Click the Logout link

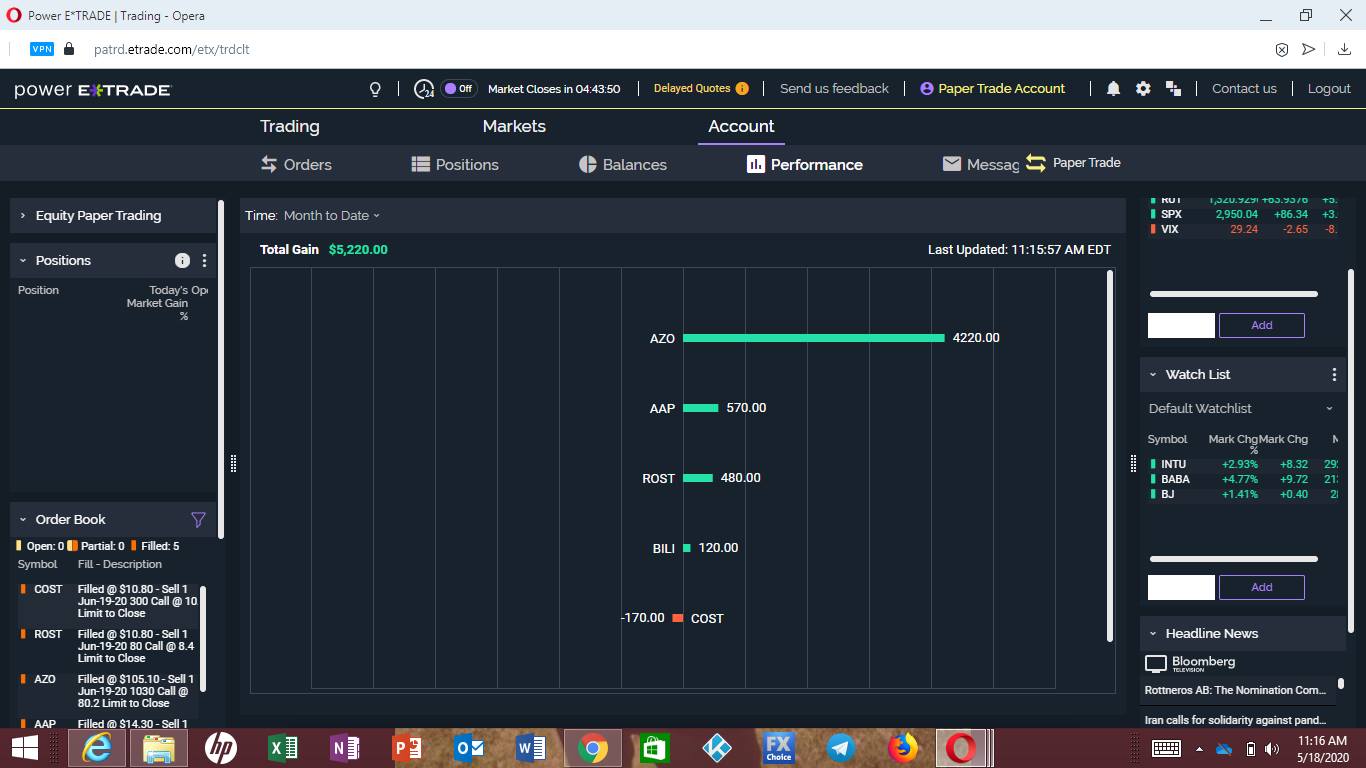pyautogui.click(x=1328, y=88)
